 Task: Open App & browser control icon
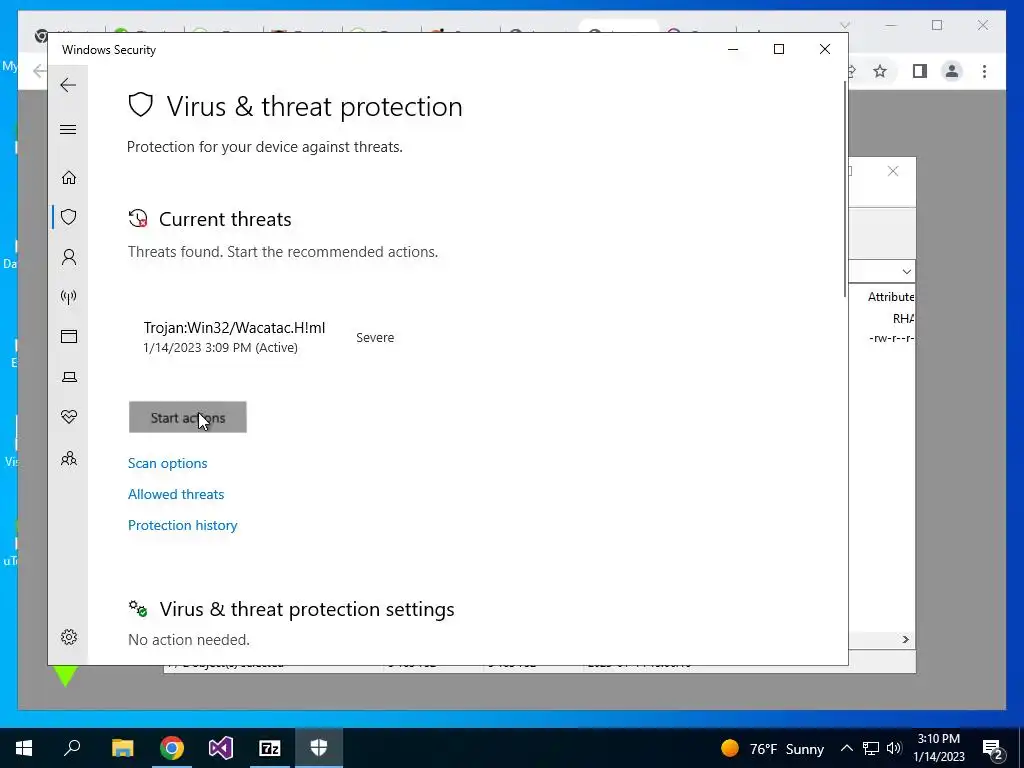[x=69, y=336]
